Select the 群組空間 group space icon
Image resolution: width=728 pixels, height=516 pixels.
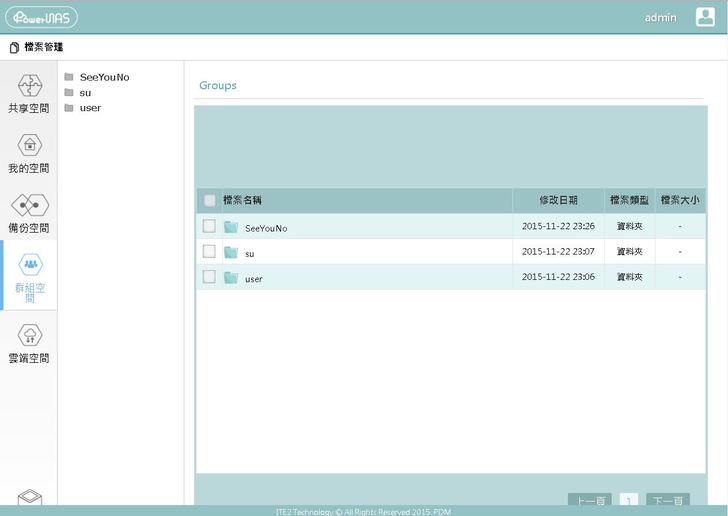[30, 266]
